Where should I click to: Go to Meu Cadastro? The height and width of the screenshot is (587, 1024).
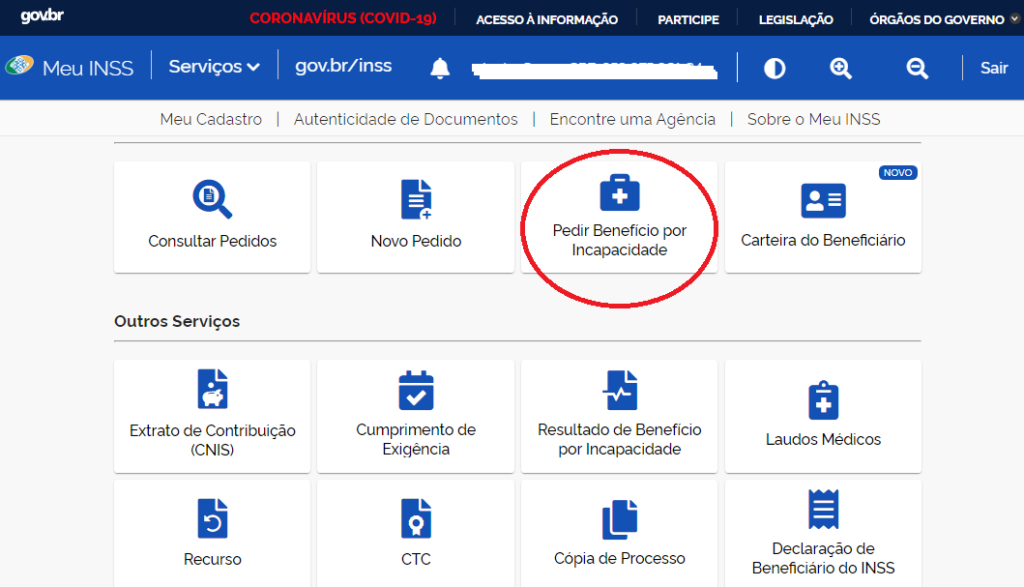point(211,119)
